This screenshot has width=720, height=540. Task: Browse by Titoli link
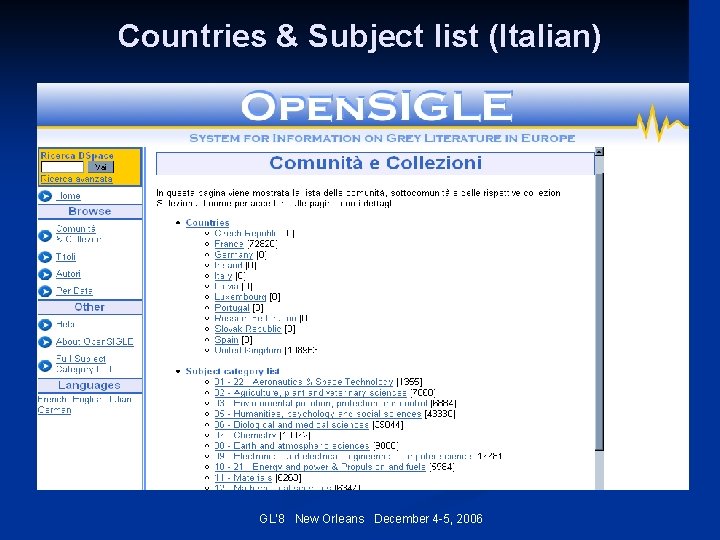coord(66,257)
